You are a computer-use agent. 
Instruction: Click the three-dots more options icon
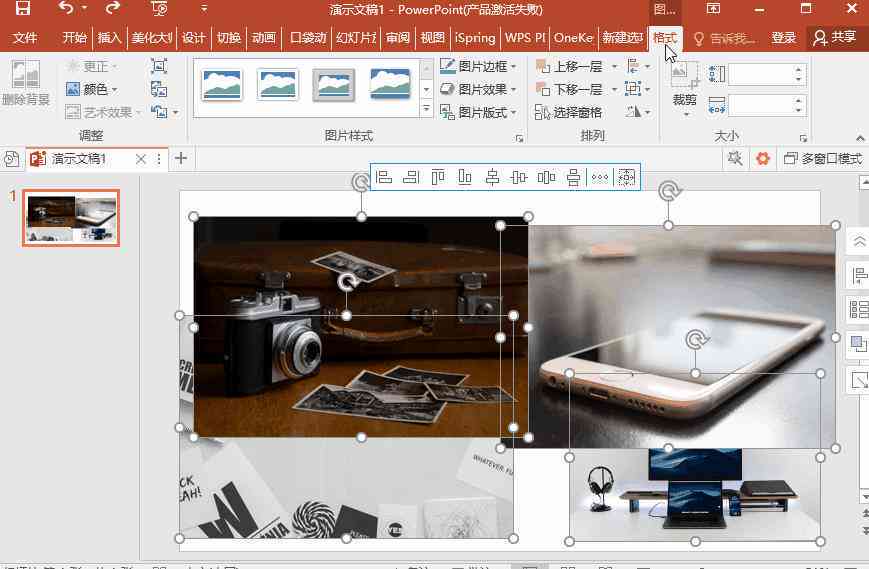pos(600,177)
